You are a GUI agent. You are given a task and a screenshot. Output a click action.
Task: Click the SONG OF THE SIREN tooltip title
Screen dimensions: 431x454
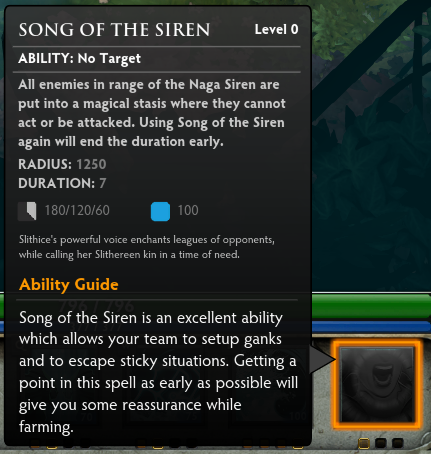click(x=114, y=30)
